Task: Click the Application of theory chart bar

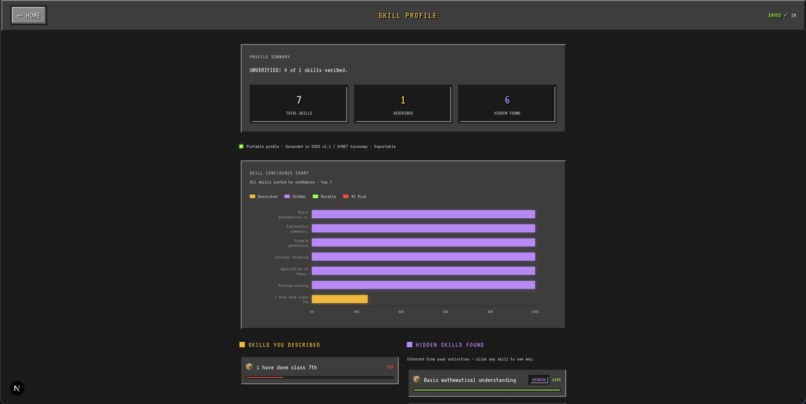Action: tap(423, 271)
